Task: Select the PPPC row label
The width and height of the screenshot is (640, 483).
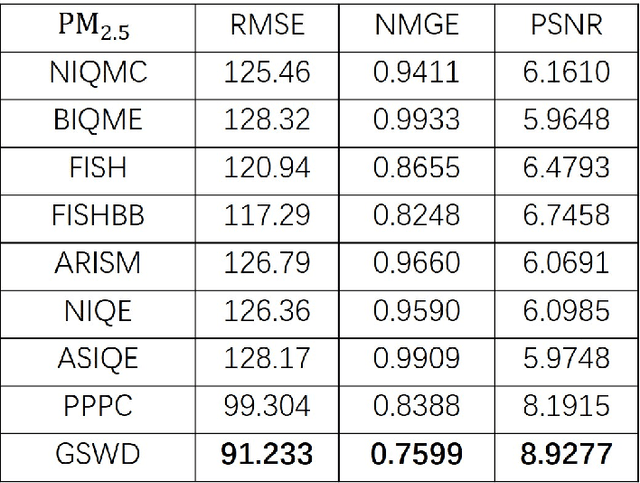Action: pos(98,406)
